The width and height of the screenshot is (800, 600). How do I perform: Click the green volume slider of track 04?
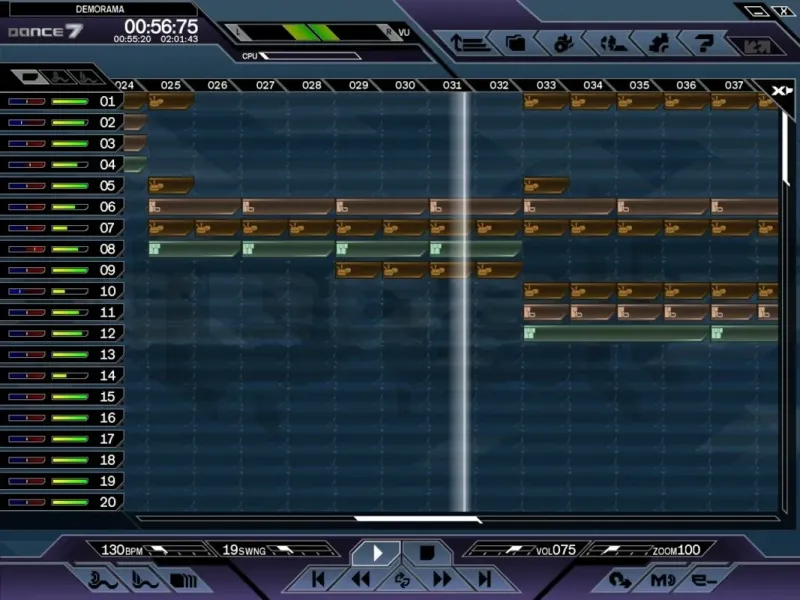[x=70, y=165]
